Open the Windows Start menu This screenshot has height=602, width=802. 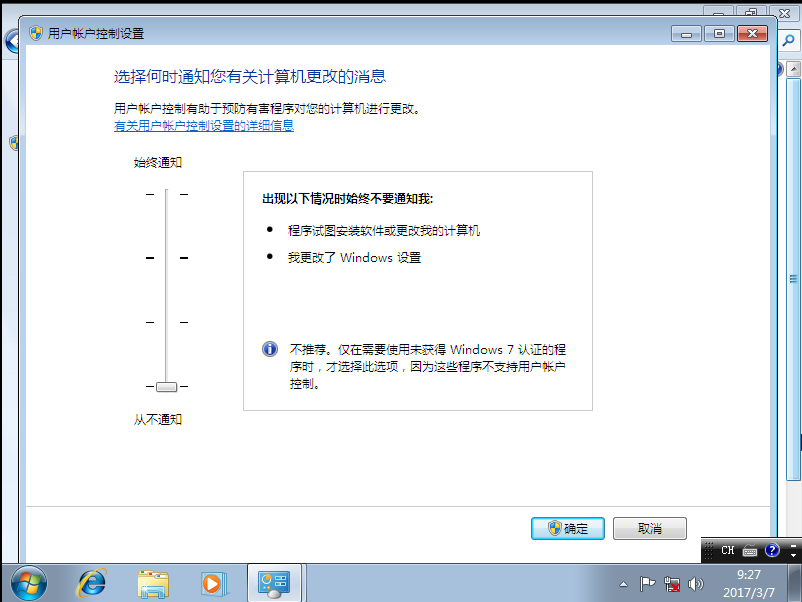[x=29, y=584]
